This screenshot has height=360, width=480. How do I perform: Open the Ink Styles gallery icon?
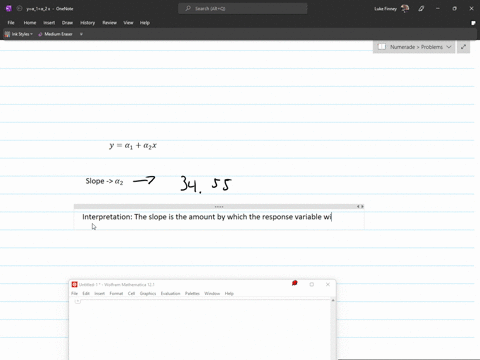(x=7, y=34)
